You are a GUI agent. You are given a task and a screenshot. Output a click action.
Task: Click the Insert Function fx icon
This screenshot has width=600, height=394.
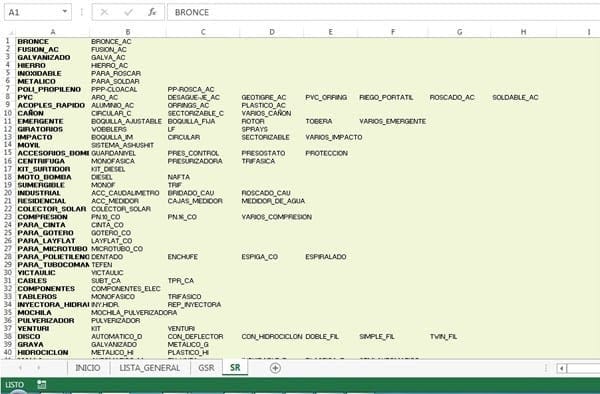[152, 12]
